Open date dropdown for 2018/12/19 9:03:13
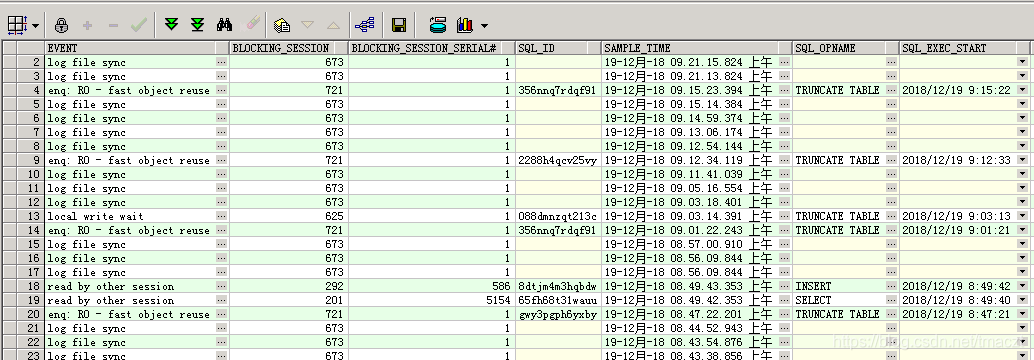Image resolution: width=1034 pixels, height=360 pixels. 1022,216
